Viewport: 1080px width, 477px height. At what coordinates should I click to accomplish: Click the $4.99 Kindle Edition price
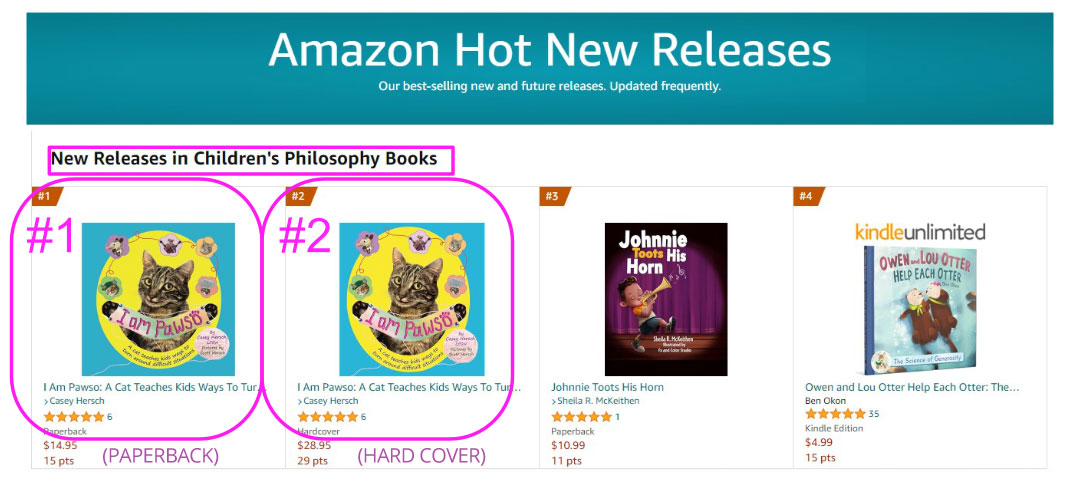(x=819, y=442)
